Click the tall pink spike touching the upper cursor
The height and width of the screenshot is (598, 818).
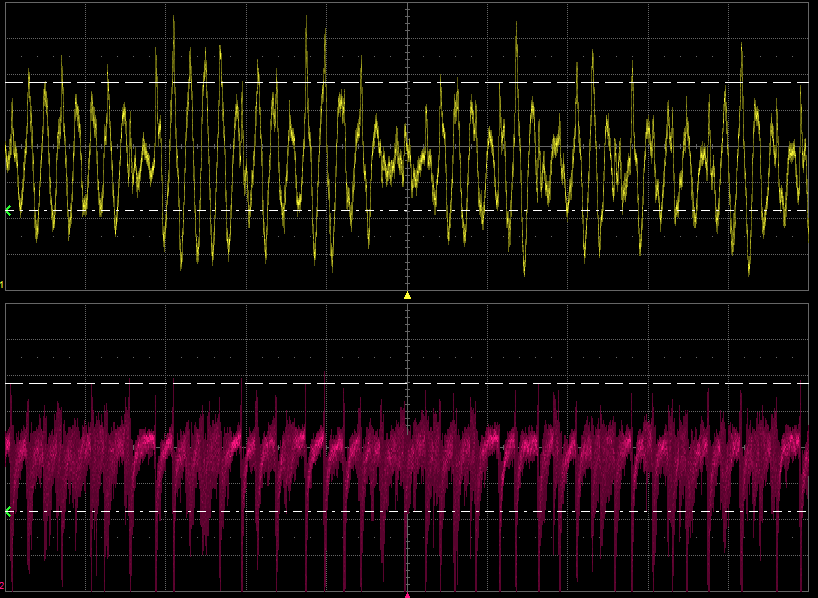point(326,380)
